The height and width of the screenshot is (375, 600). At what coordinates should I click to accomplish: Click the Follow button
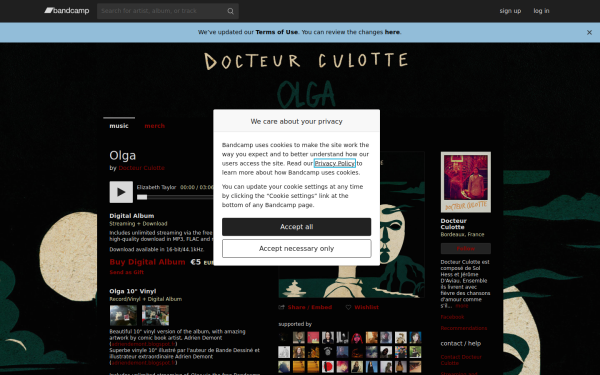coord(466,249)
